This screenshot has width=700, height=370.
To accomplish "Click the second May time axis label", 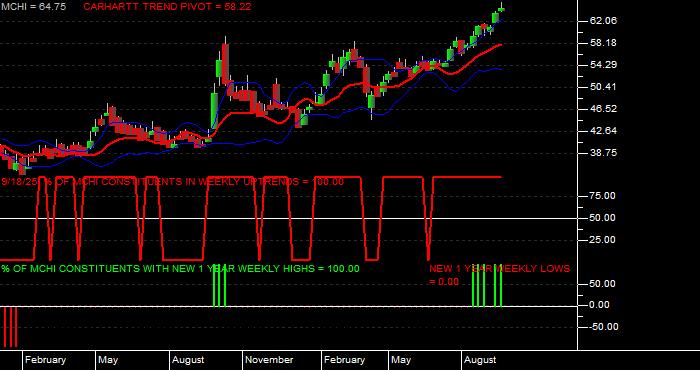I will click(x=401, y=360).
